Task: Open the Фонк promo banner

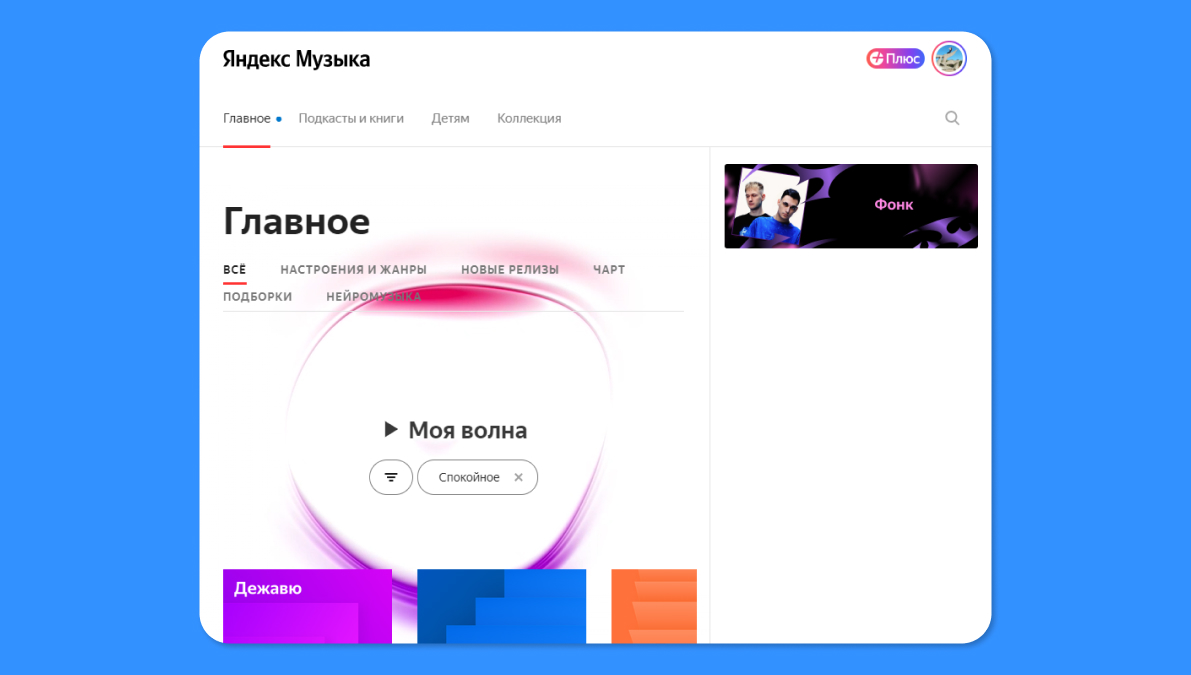Action: click(850, 206)
